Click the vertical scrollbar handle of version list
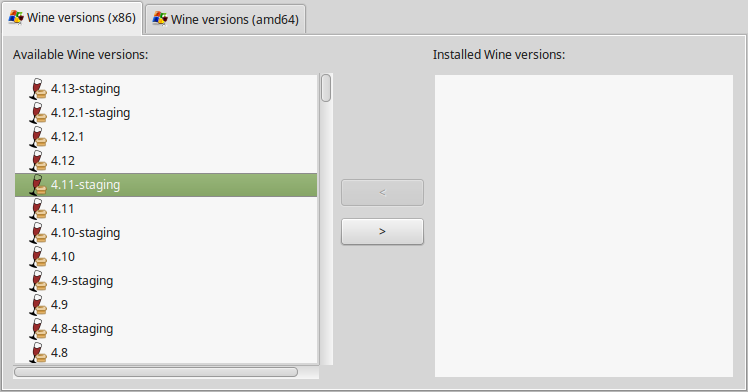Viewport: 748px width, 392px height. 326,88
